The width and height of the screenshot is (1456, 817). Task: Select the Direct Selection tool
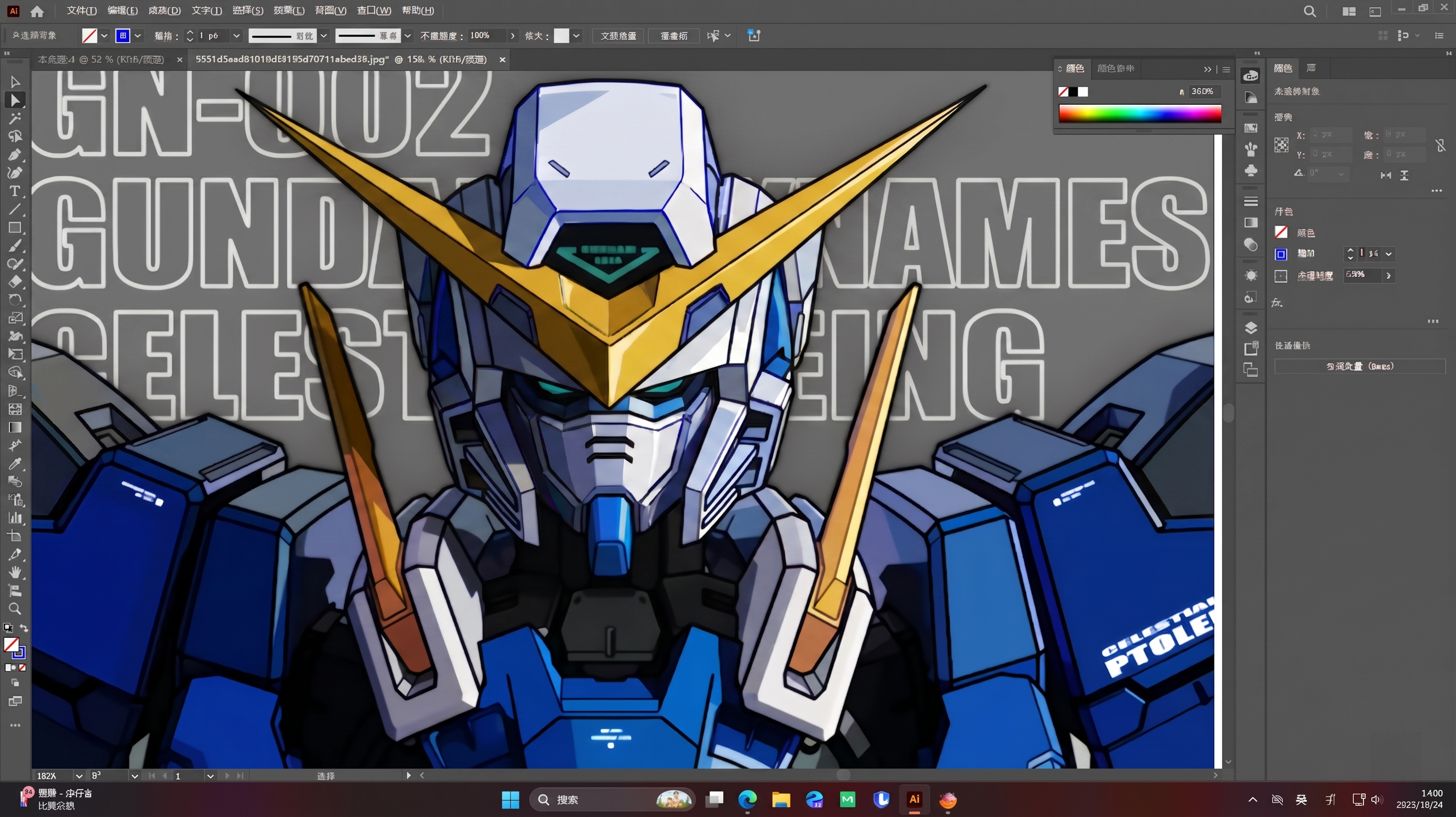click(x=15, y=101)
